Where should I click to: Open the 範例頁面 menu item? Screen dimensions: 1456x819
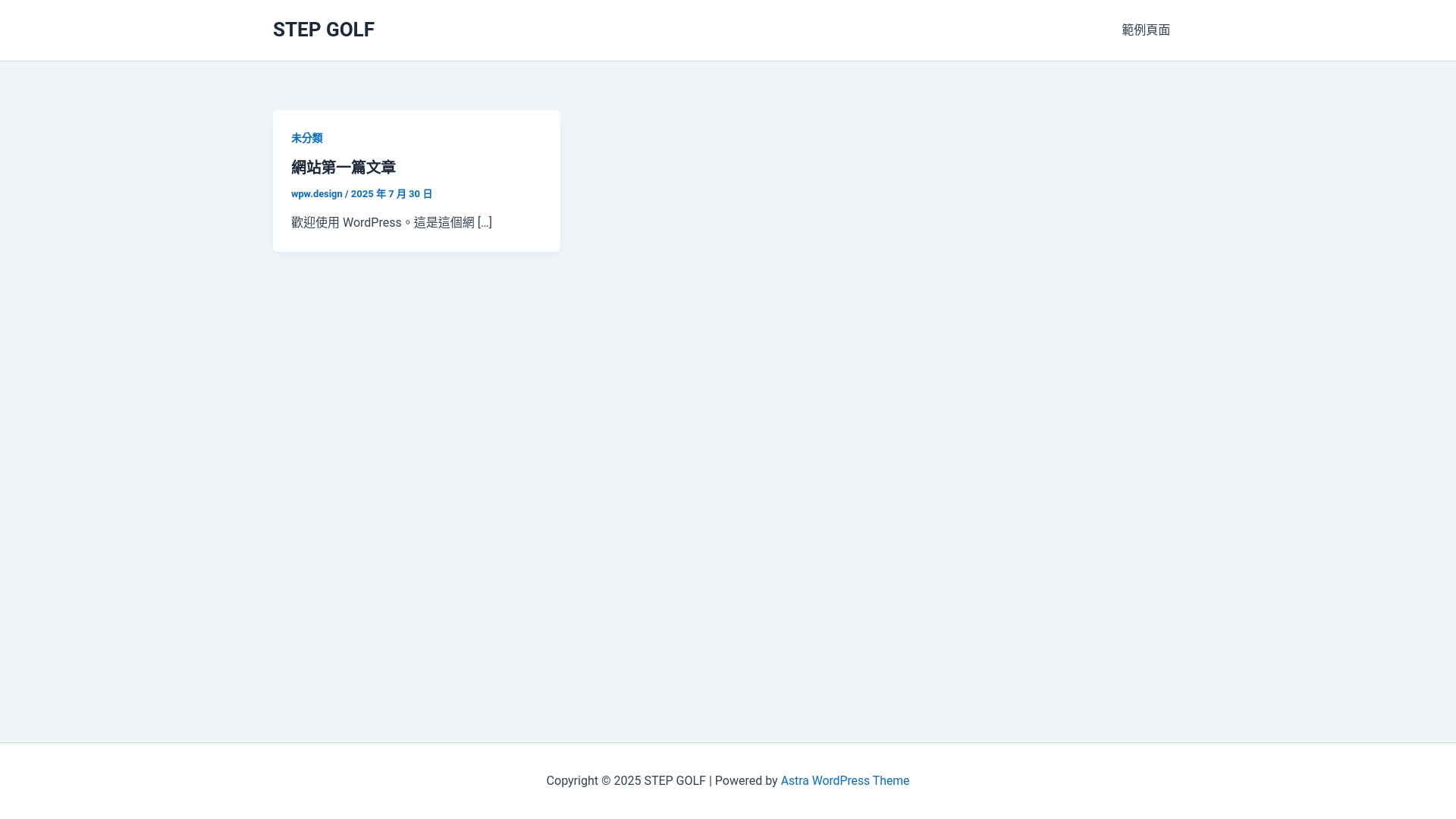pos(1146,30)
